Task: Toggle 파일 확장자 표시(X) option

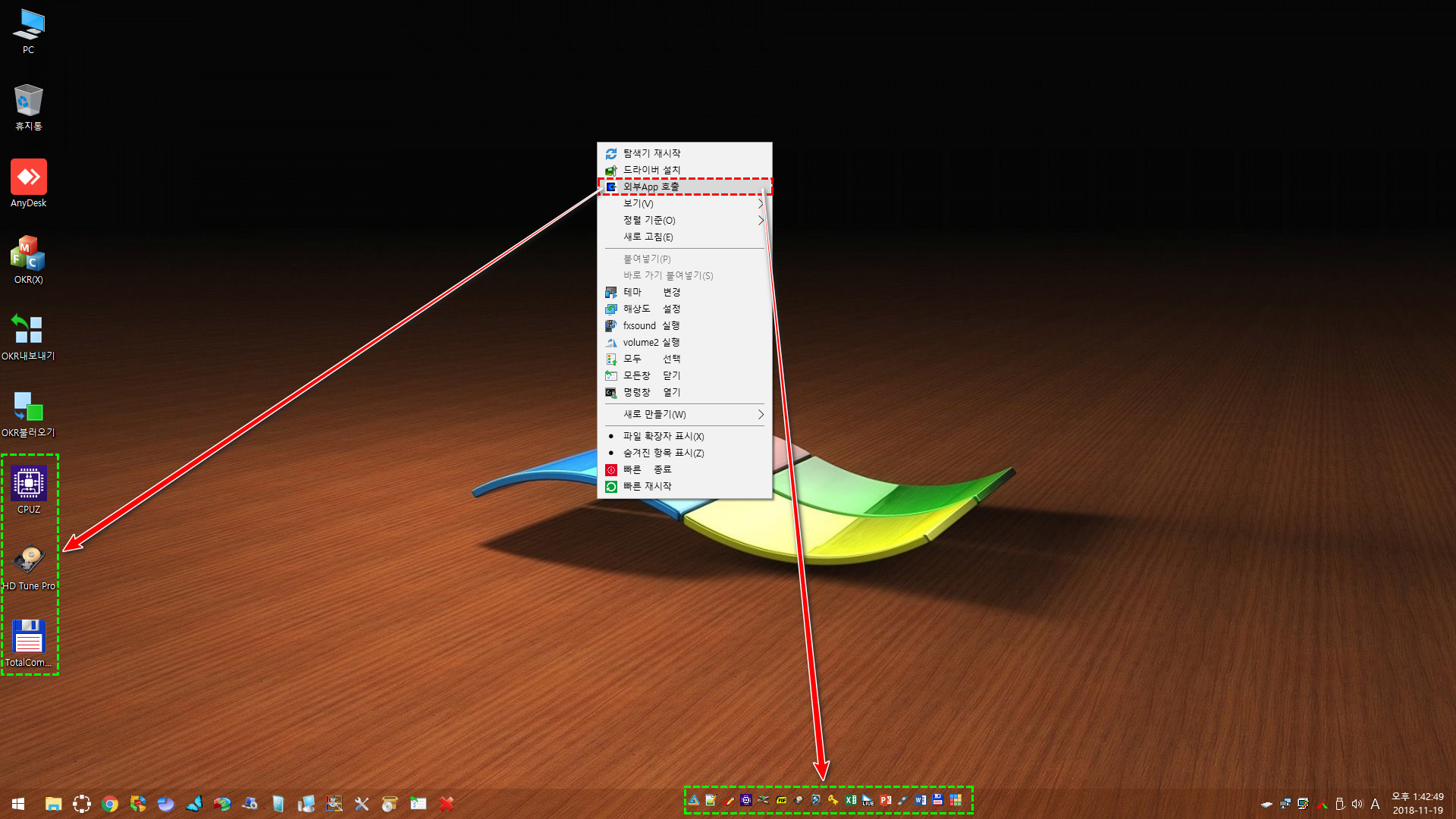Action: 685,436
